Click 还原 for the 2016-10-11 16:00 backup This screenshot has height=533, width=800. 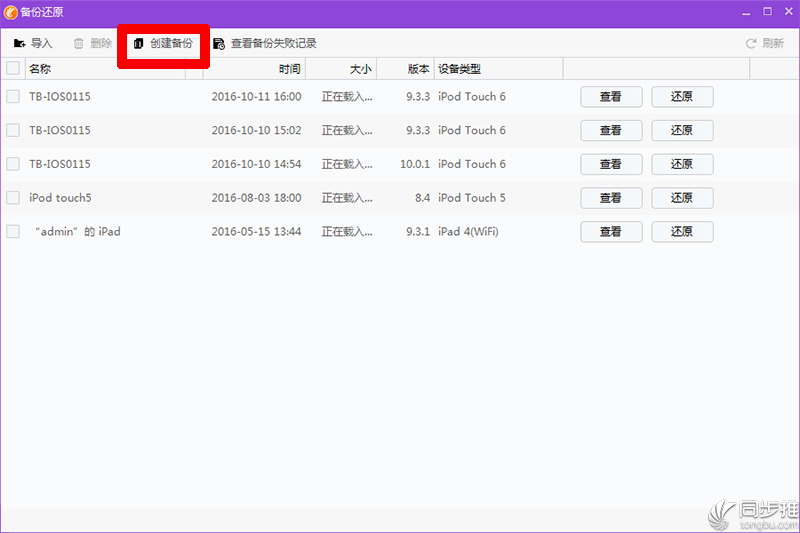[682, 96]
